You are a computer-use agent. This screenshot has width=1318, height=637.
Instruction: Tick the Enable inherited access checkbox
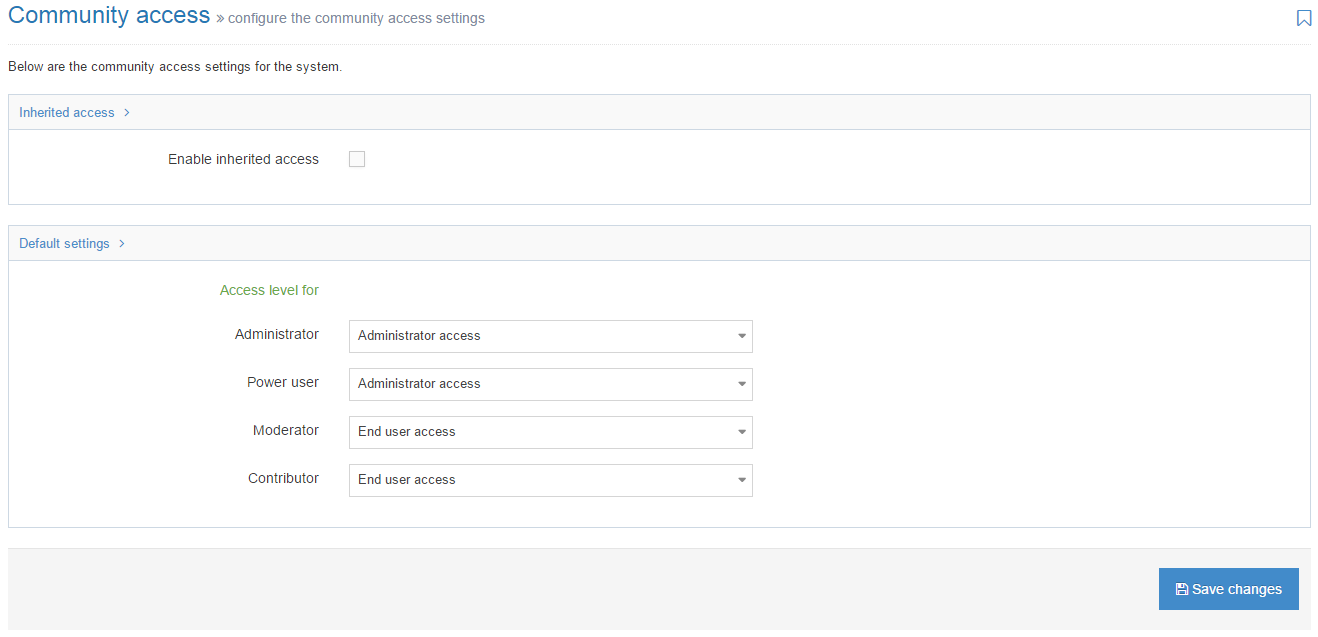[x=357, y=159]
